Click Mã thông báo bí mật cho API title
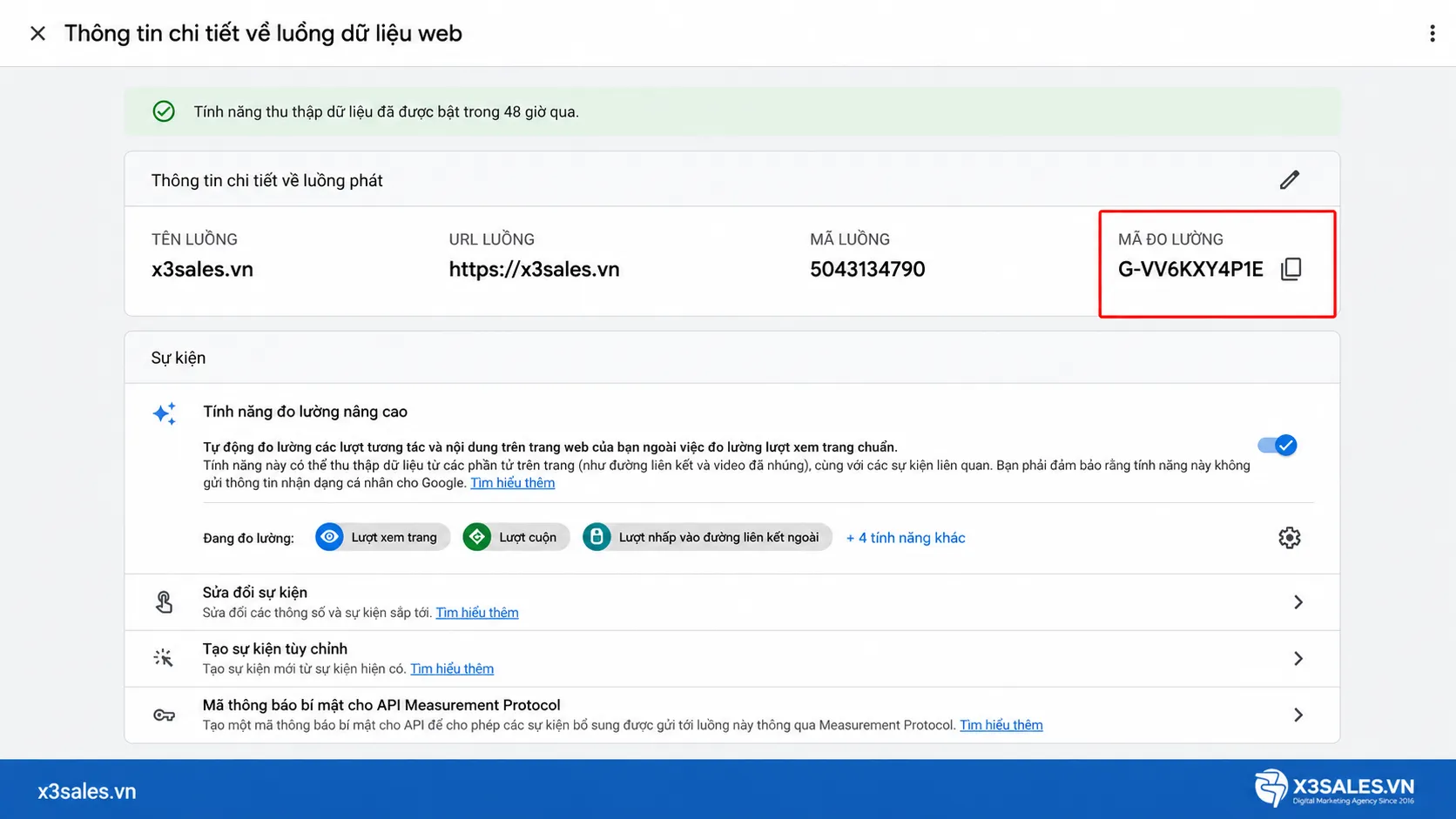Viewport: 1456px width, 819px height. (381, 705)
